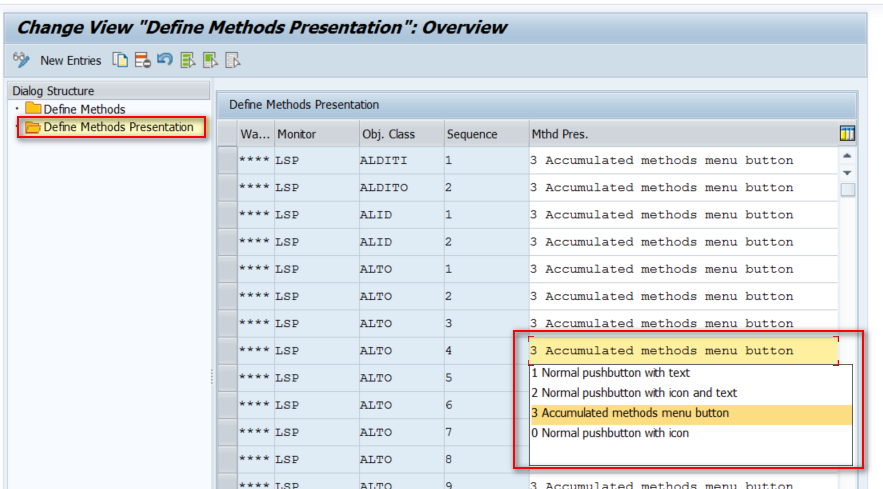
Task: Click the Sequence column header
Action: click(487, 134)
